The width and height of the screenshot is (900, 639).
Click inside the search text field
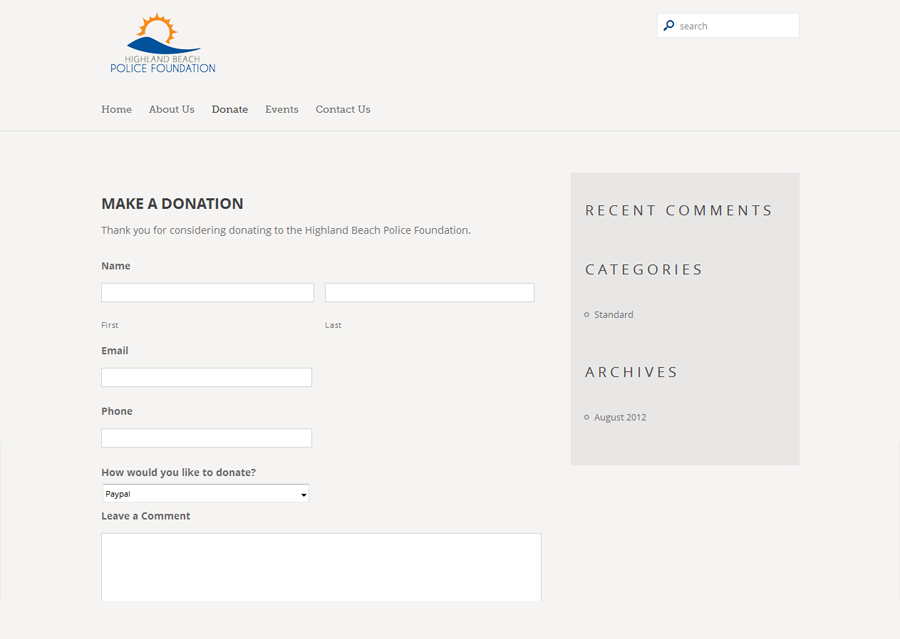pyautogui.click(x=735, y=26)
